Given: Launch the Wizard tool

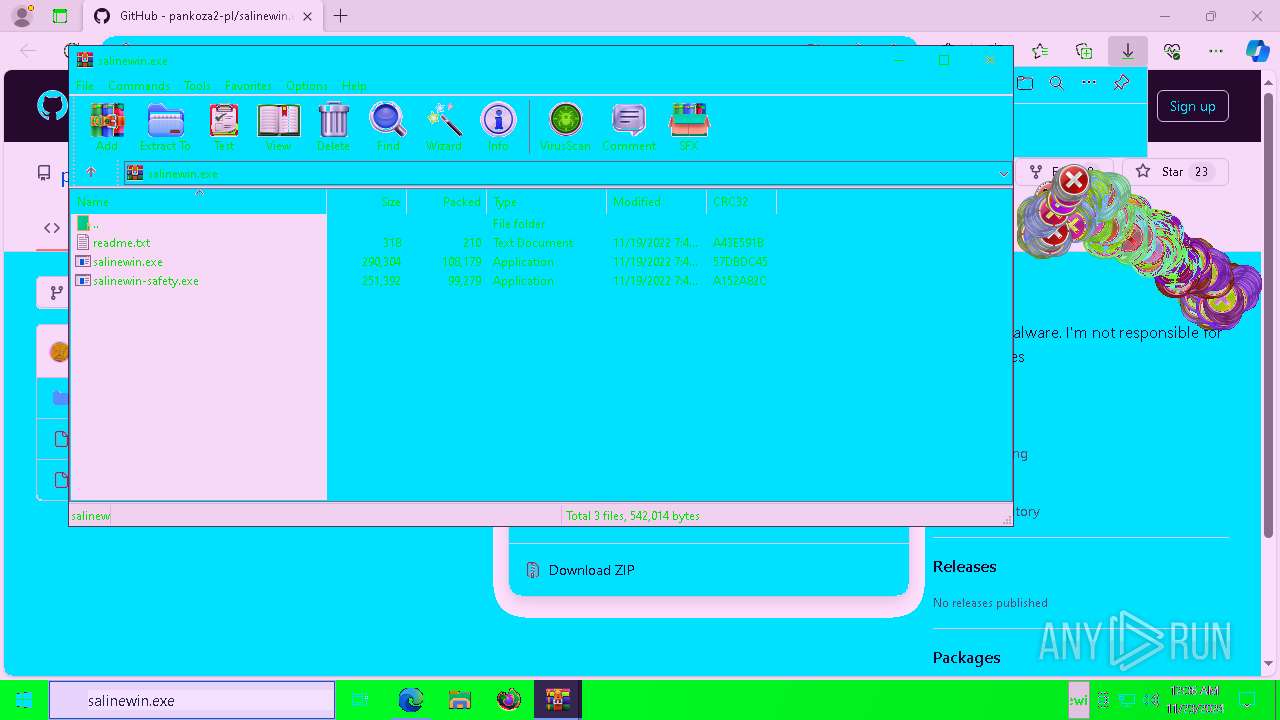Looking at the screenshot, I should coord(444,127).
